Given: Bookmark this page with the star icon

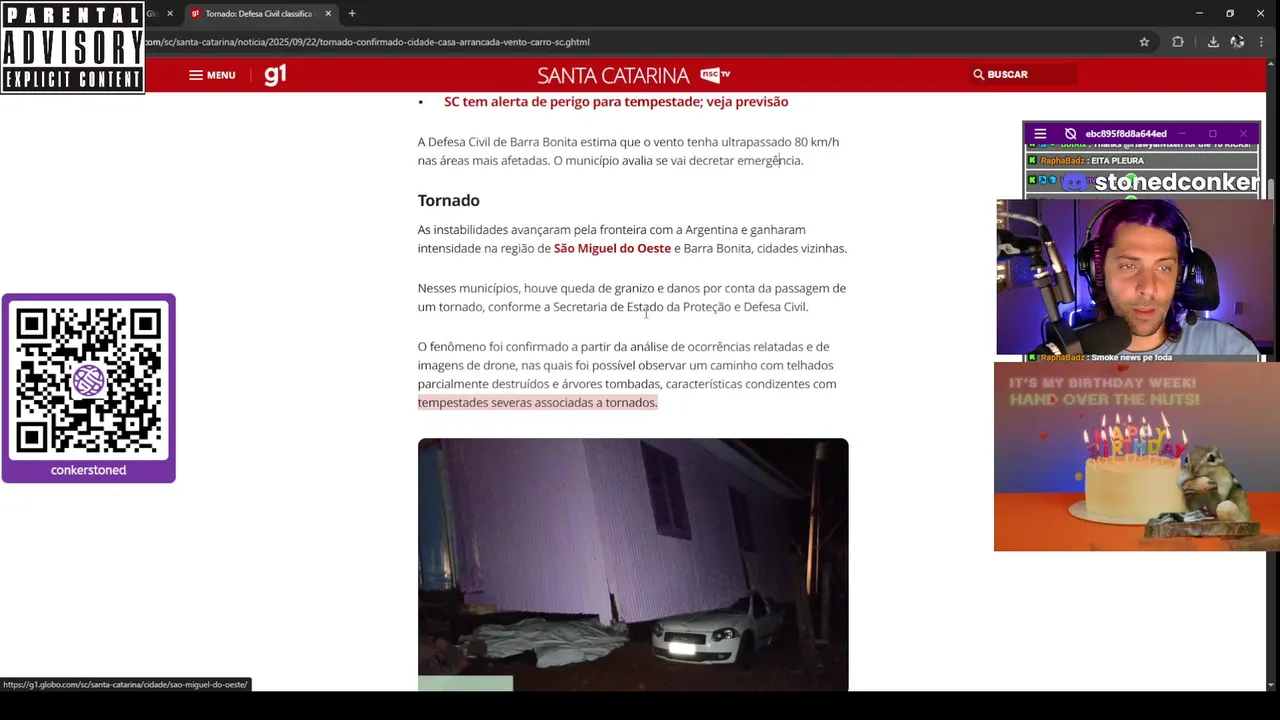Looking at the screenshot, I should click(1144, 42).
